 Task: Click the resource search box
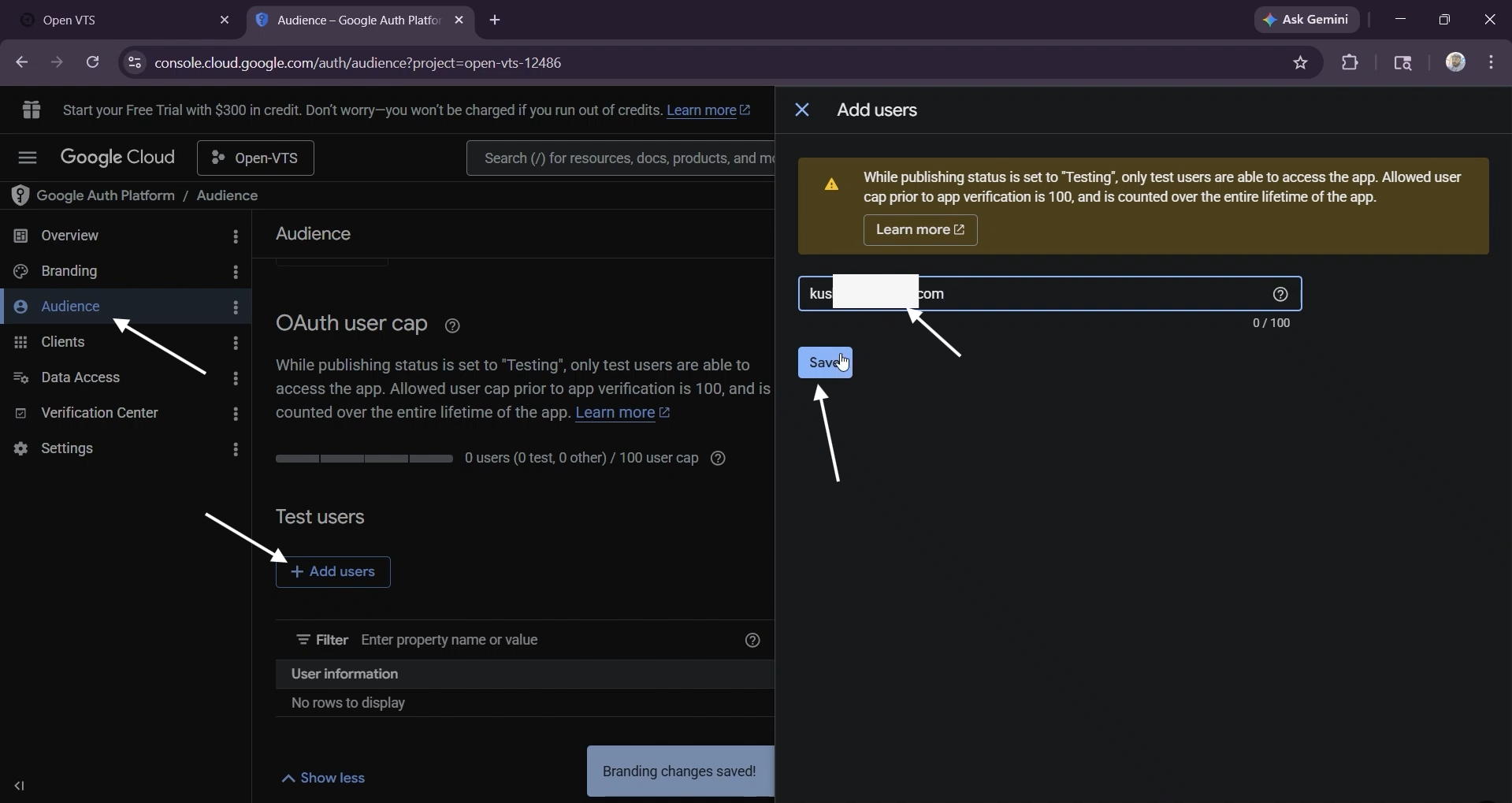(x=621, y=158)
